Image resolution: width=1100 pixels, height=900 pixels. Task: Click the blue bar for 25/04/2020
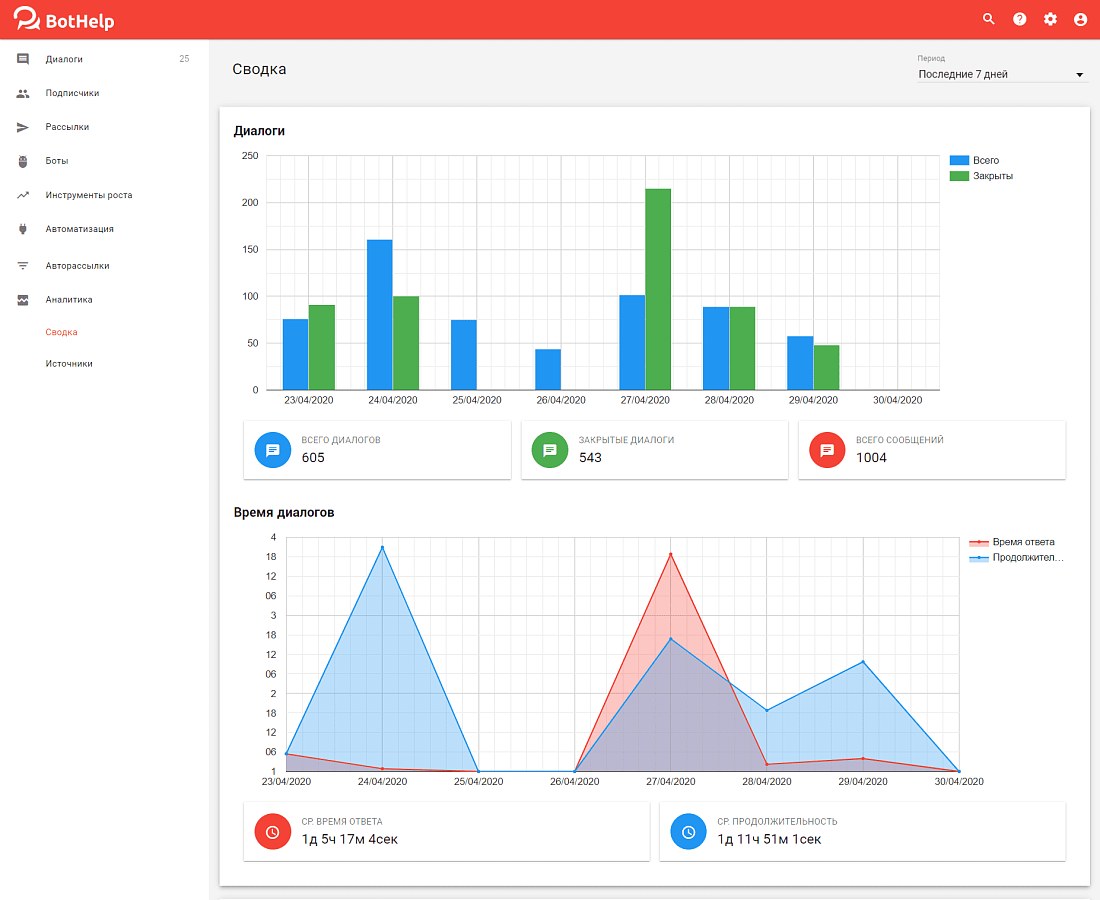[x=464, y=355]
